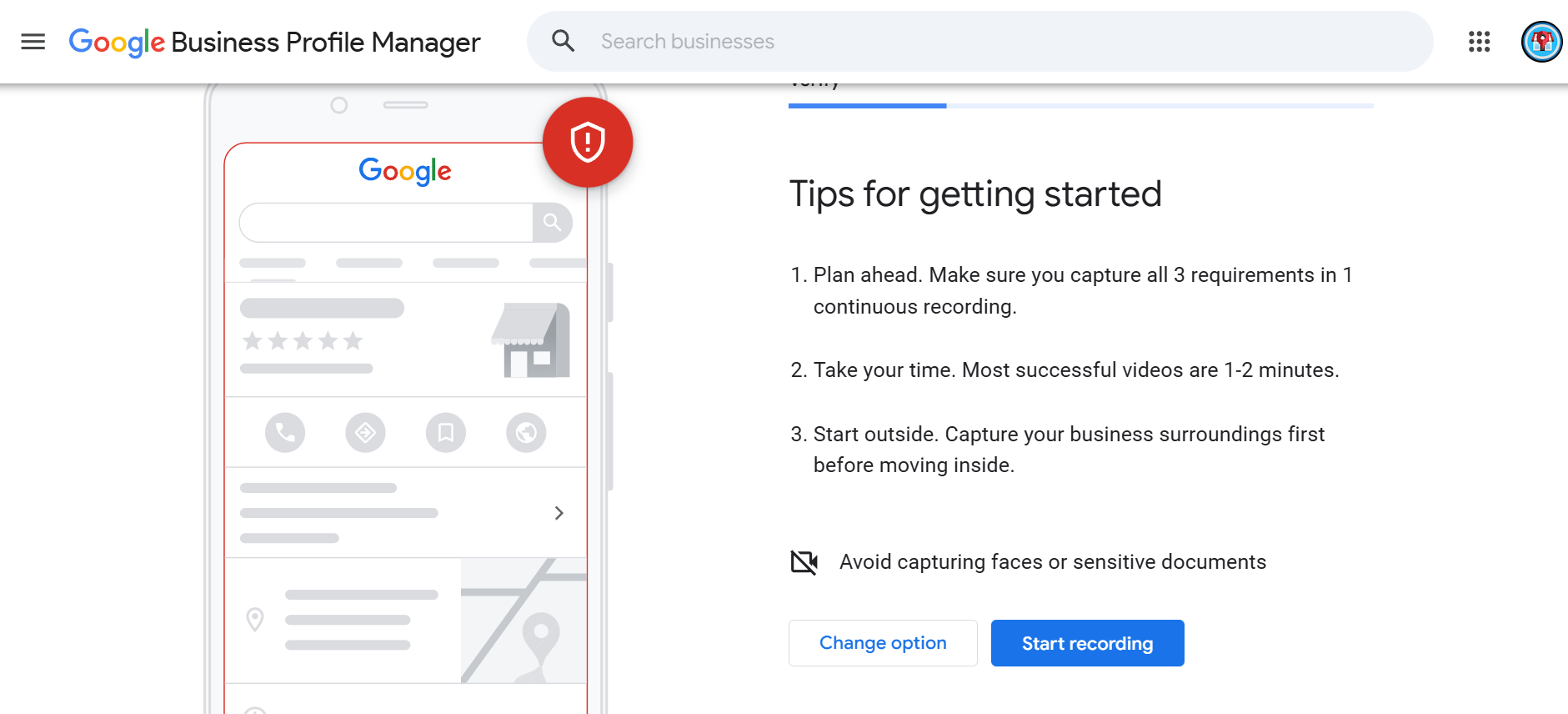Click the 'Tips for getting started' heading
Viewport: 1568px width, 714px height.
pyautogui.click(x=975, y=194)
